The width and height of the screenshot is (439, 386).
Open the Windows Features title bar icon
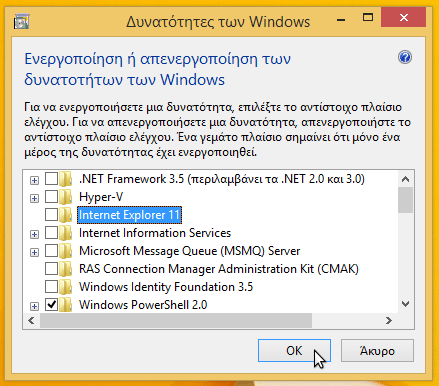(22, 21)
